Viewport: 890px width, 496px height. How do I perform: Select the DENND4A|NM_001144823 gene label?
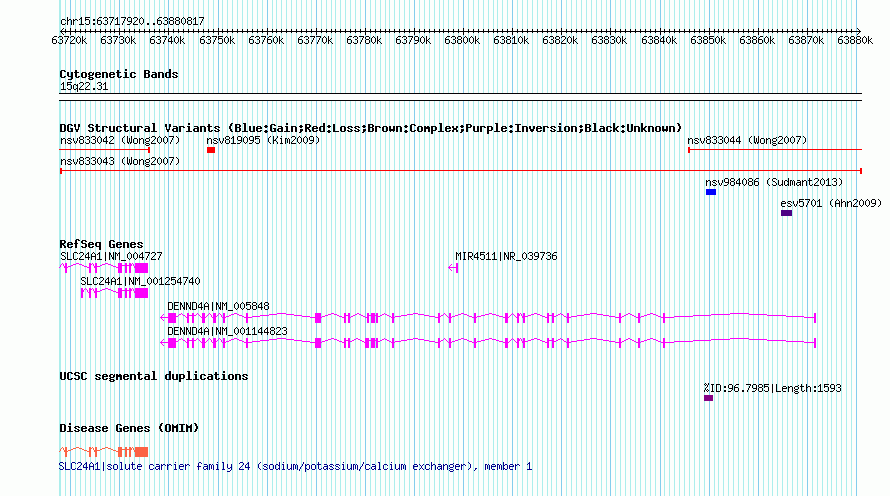227,331
